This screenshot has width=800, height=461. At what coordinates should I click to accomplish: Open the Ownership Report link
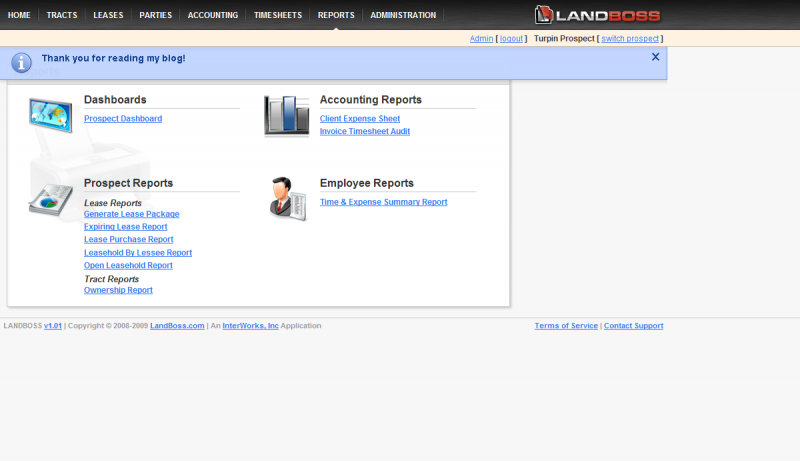coord(118,290)
